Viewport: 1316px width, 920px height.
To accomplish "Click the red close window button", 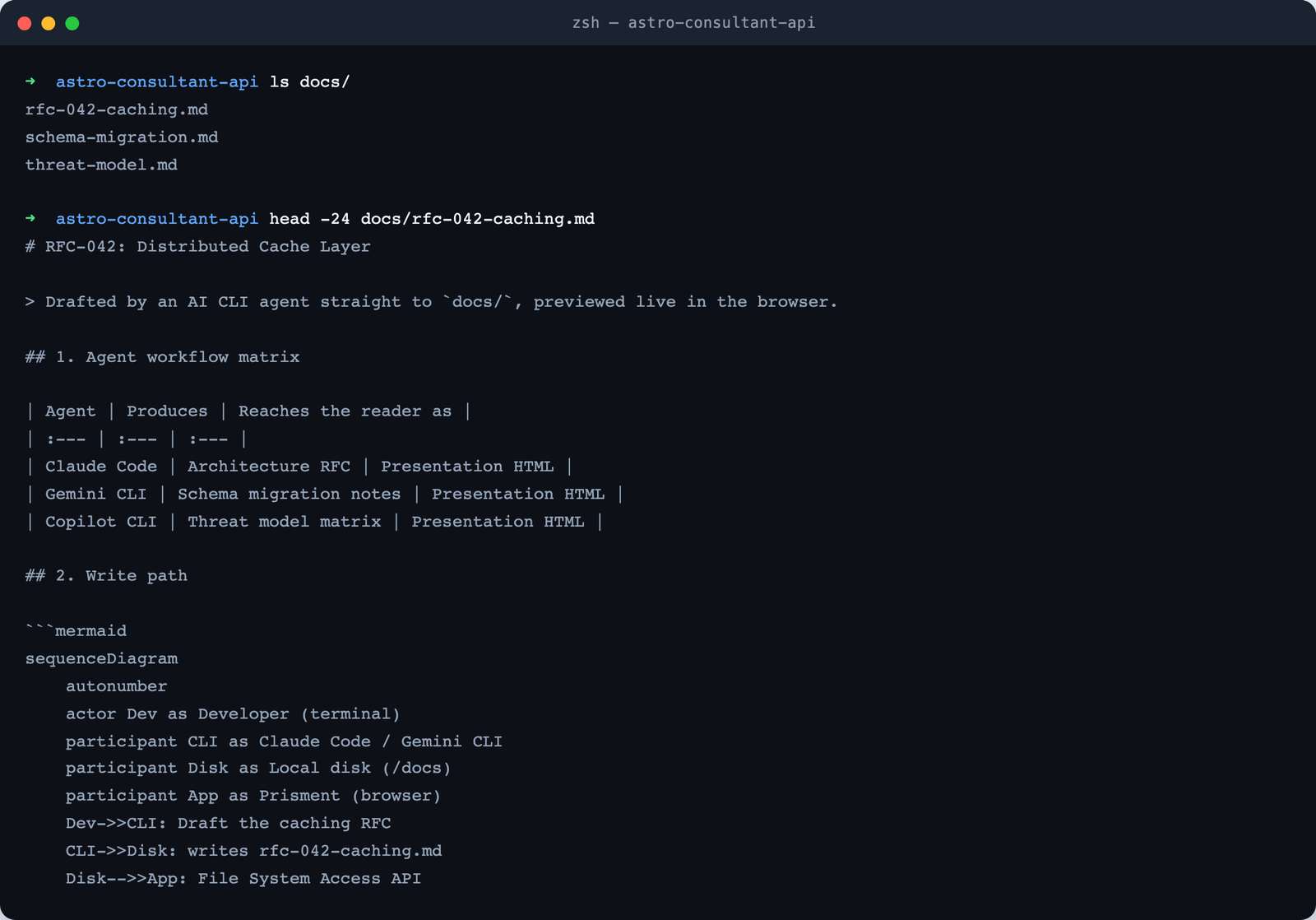I will (x=25, y=23).
